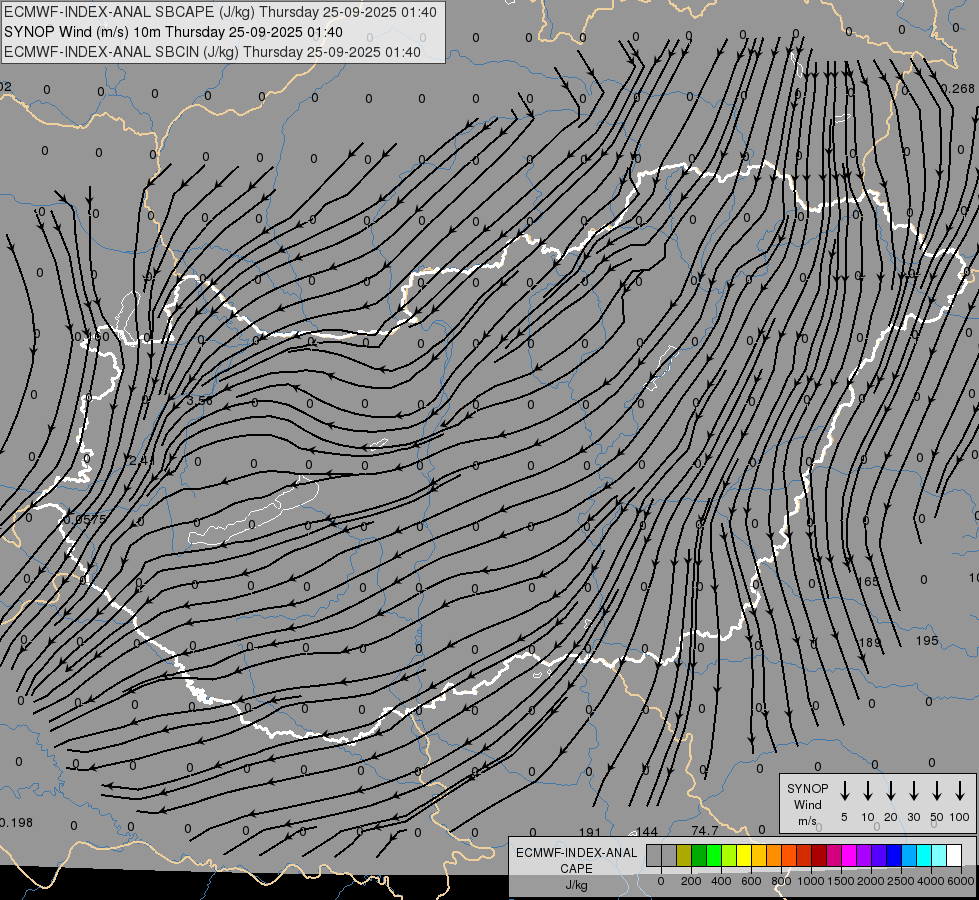This screenshot has height=900, width=979.
Task: Pick the light cyan swatch next to white
Action: point(939,855)
